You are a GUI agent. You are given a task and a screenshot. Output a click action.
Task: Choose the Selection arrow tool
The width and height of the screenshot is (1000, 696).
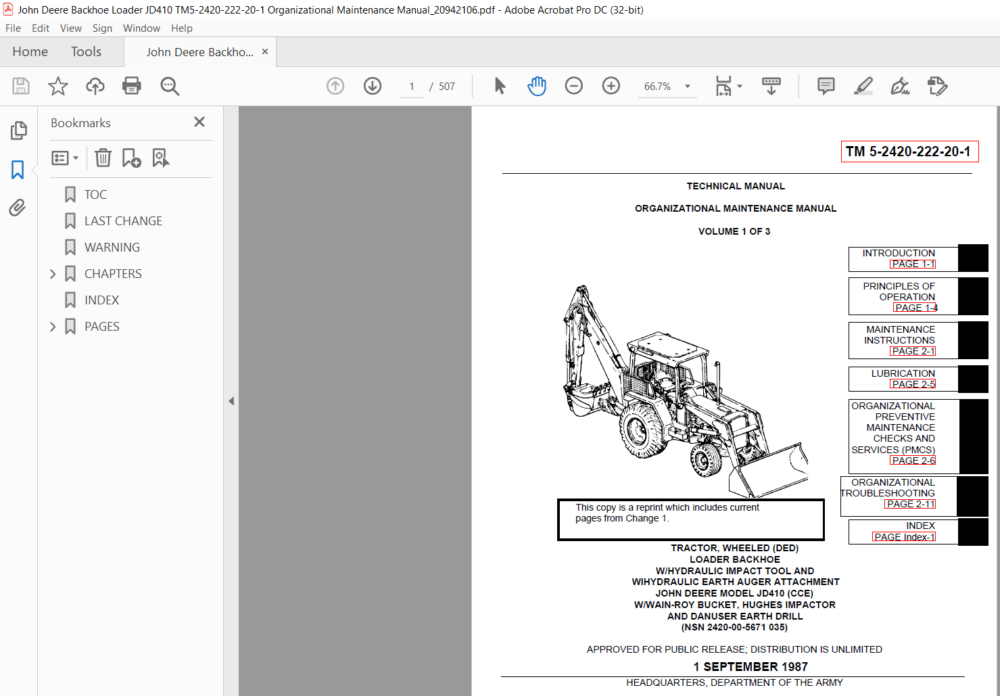click(500, 86)
